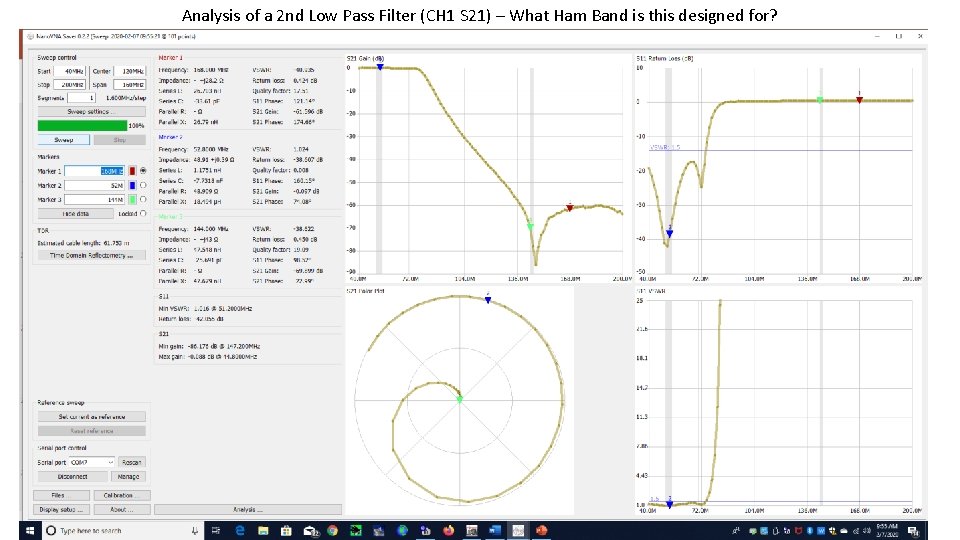The width and height of the screenshot is (960, 540).
Task: Switch to PowerPoint on the taskbar
Action: (541, 531)
